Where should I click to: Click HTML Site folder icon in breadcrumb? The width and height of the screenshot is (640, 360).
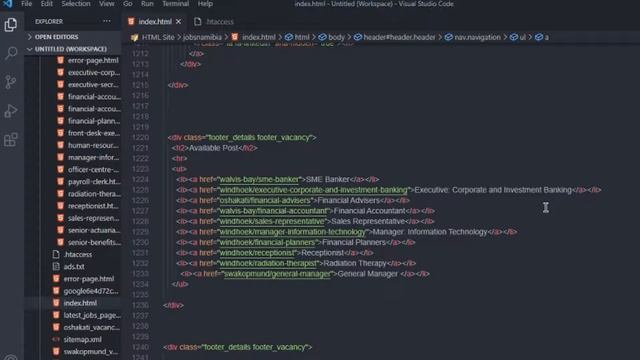click(135, 37)
